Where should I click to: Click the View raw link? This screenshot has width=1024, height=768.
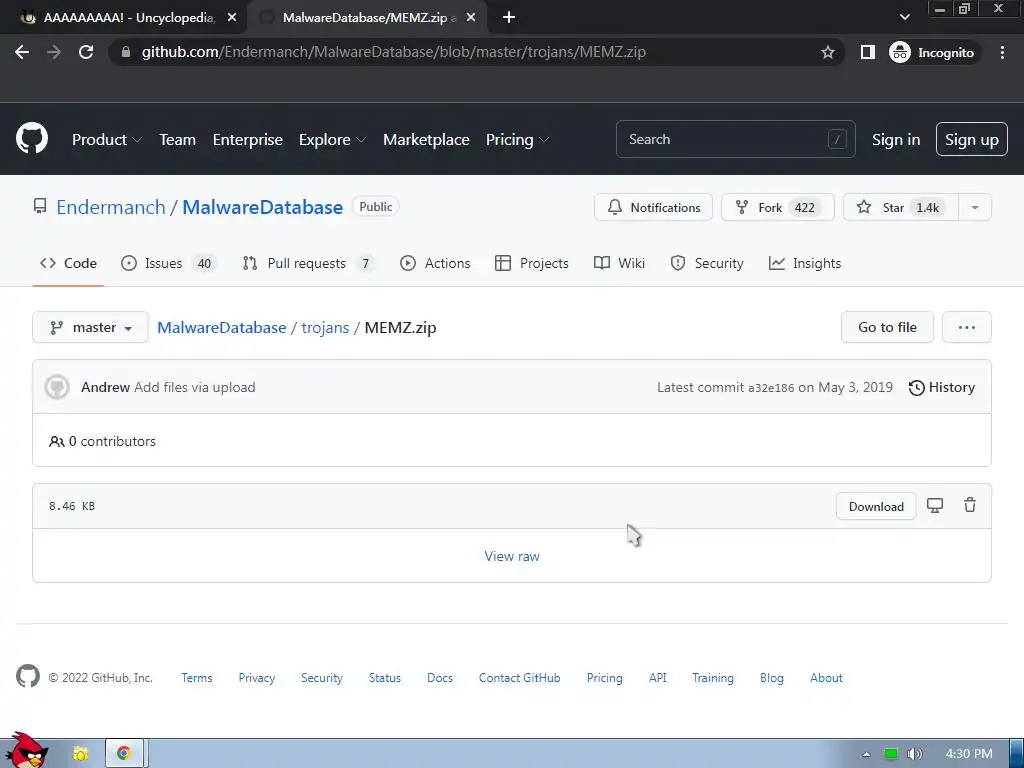[512, 556]
